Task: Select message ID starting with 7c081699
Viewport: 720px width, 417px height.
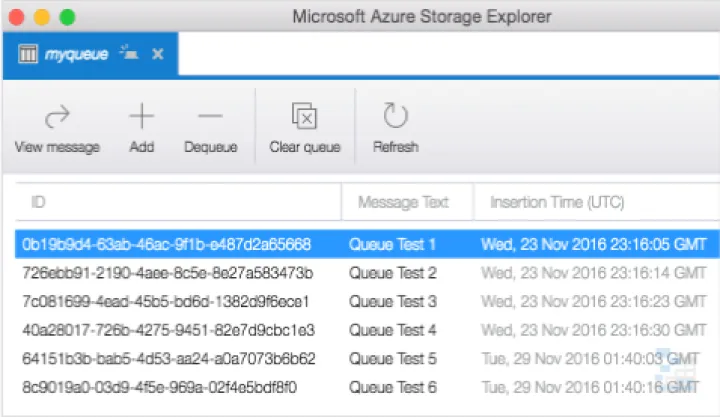Action: [166, 301]
